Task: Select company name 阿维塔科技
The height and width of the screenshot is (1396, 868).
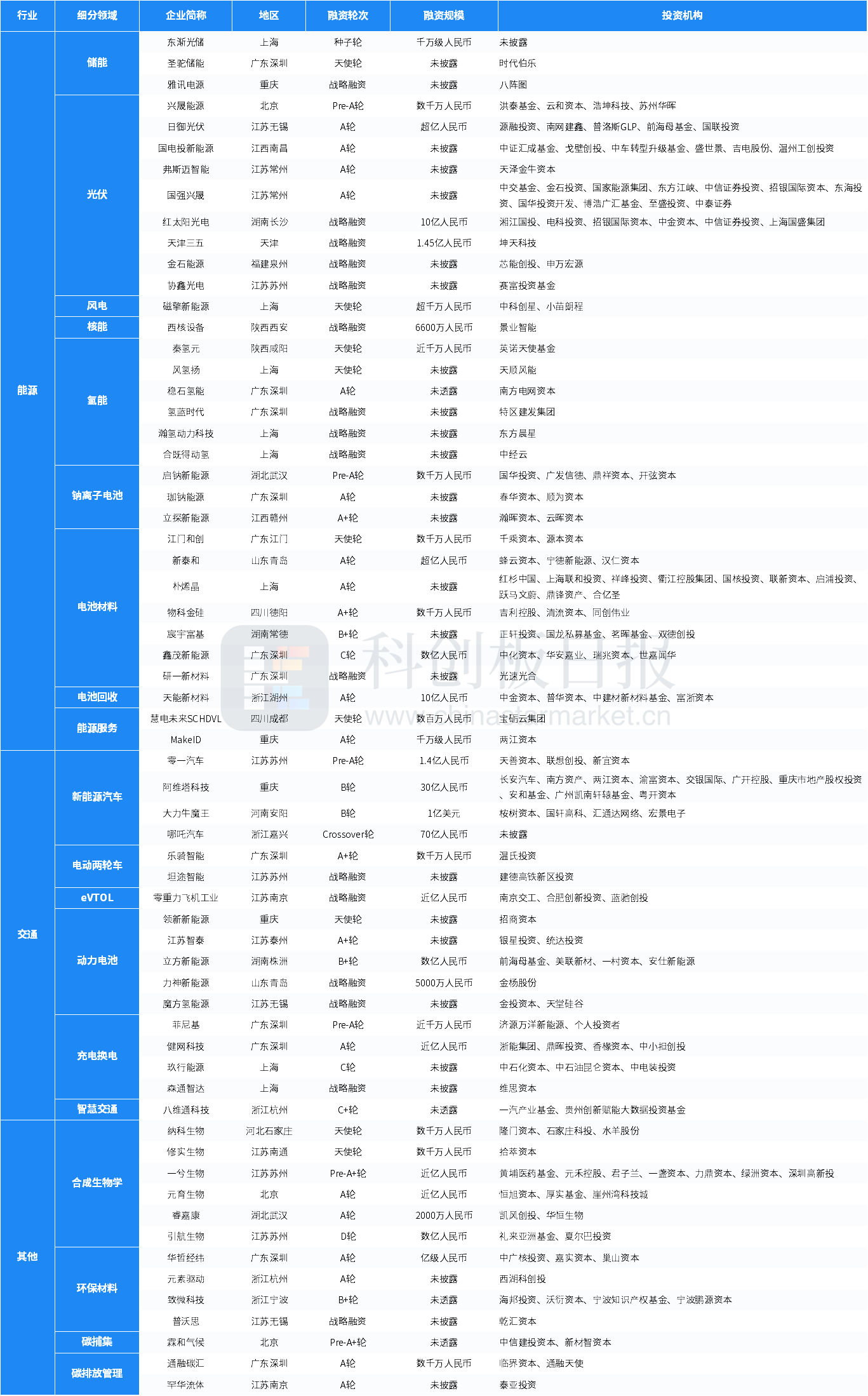Action: click(x=186, y=788)
